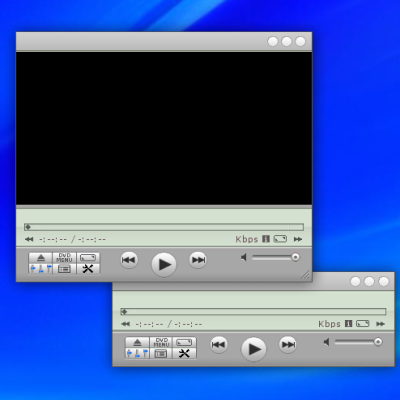Click Kbps label in large player
This screenshot has width=400, height=400.
(x=247, y=239)
